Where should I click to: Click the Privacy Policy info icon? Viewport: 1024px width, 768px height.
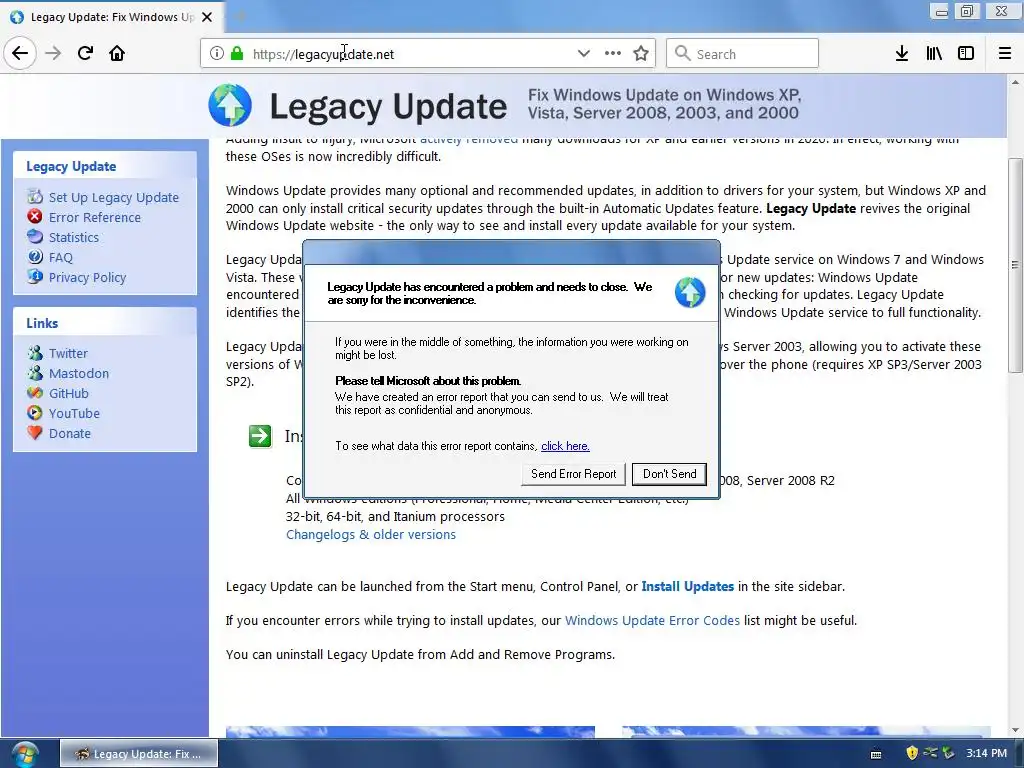[x=35, y=276]
